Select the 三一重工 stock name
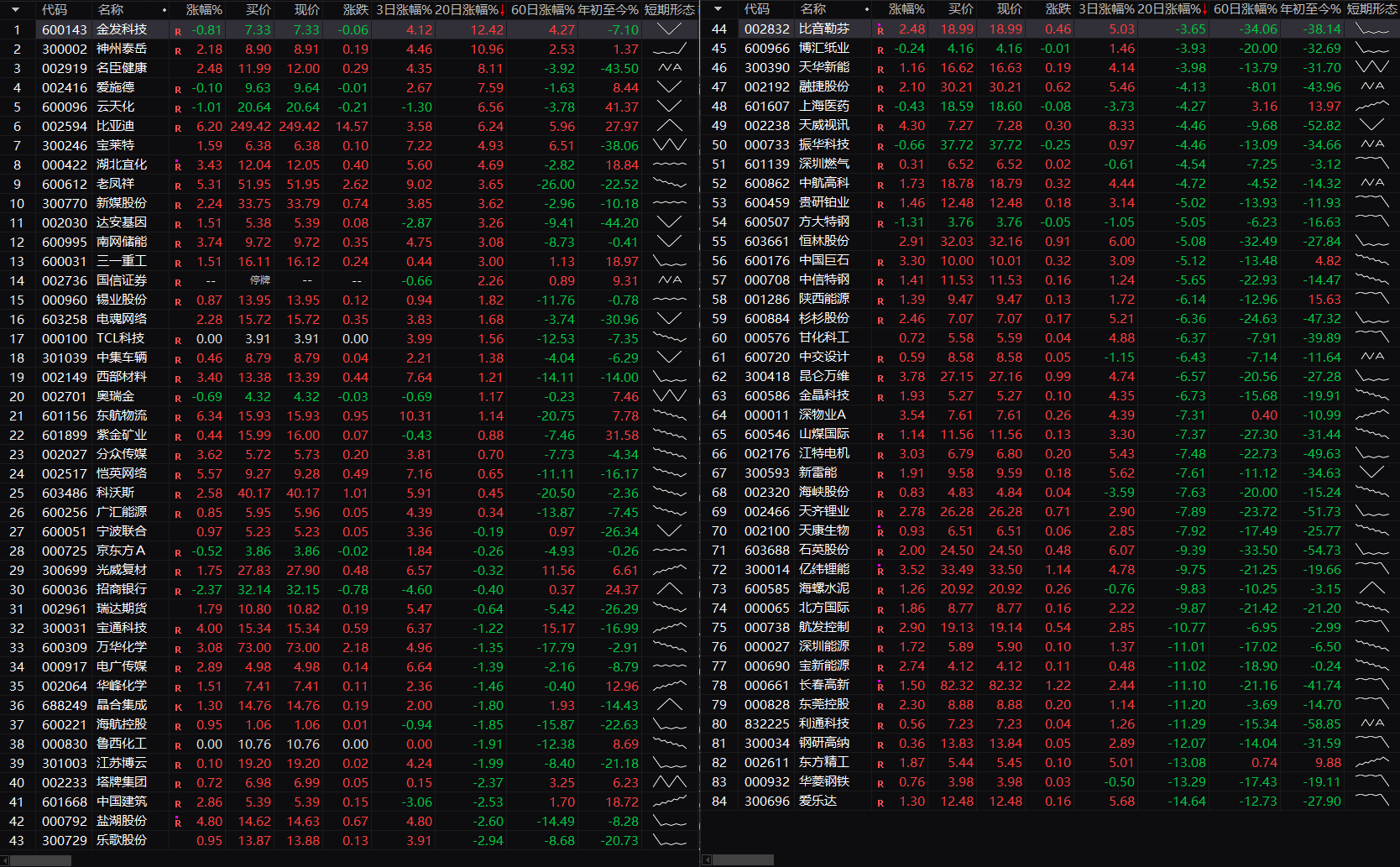Image resolution: width=1400 pixels, height=867 pixels. [122, 261]
